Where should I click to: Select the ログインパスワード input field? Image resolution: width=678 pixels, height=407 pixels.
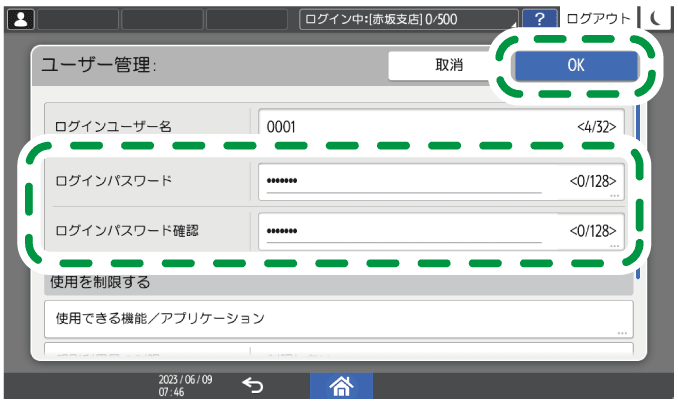[441, 181]
